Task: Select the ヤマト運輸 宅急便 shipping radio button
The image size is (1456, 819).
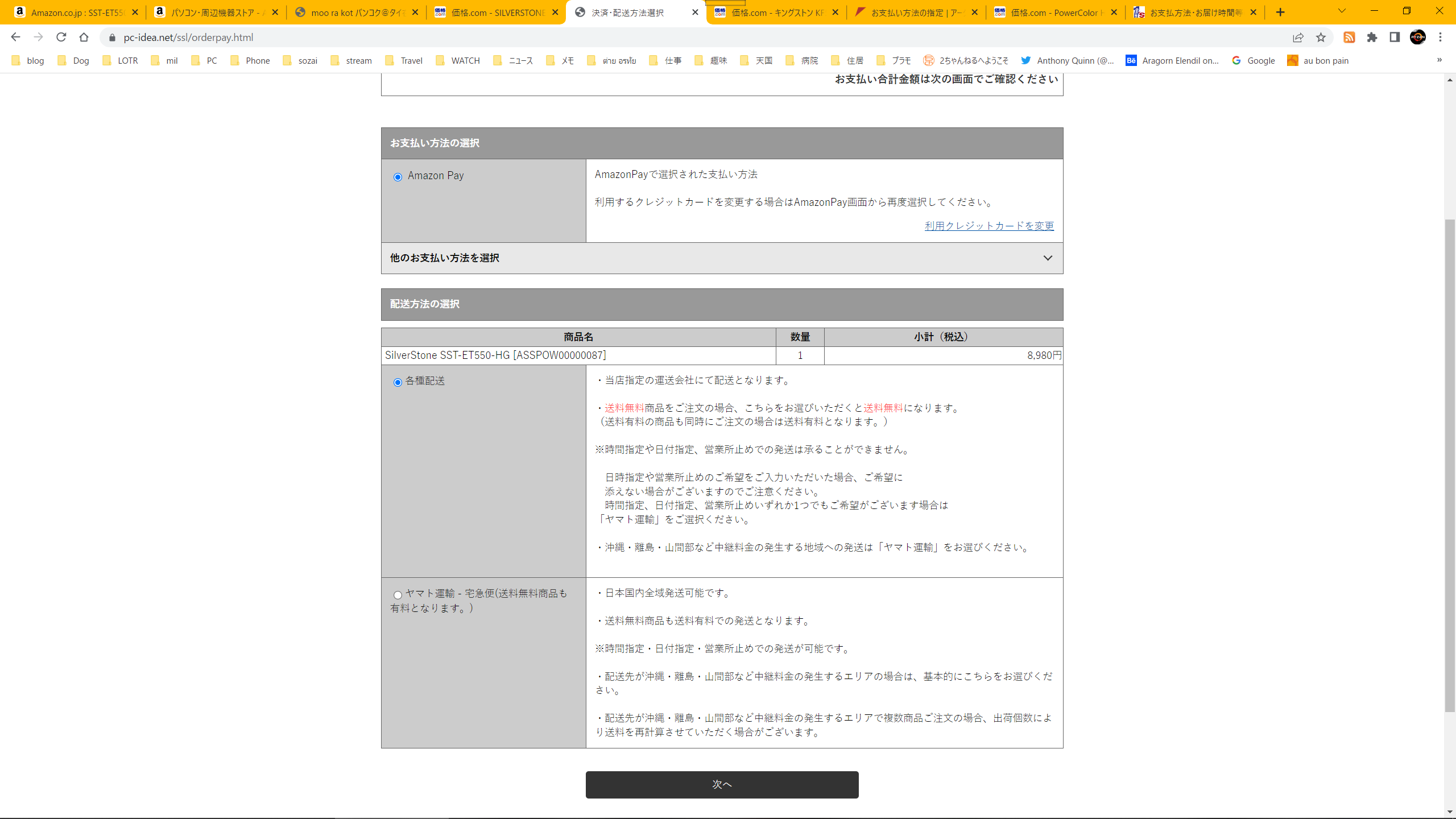Action: tap(398, 595)
